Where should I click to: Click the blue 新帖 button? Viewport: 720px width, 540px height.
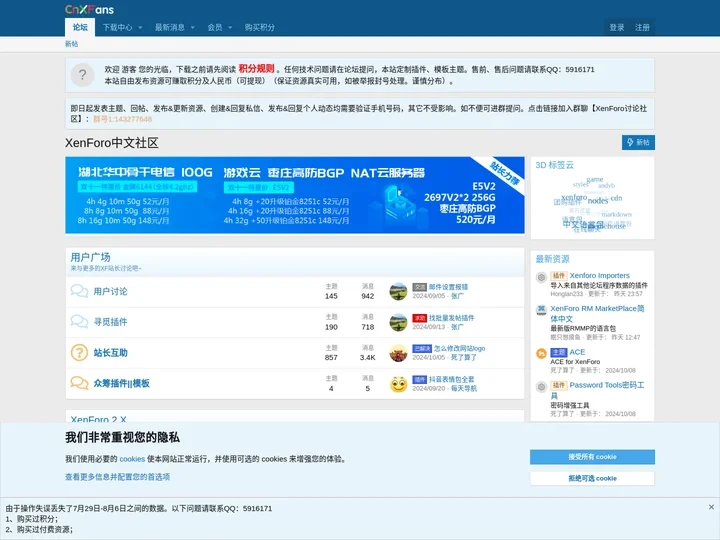(638, 142)
